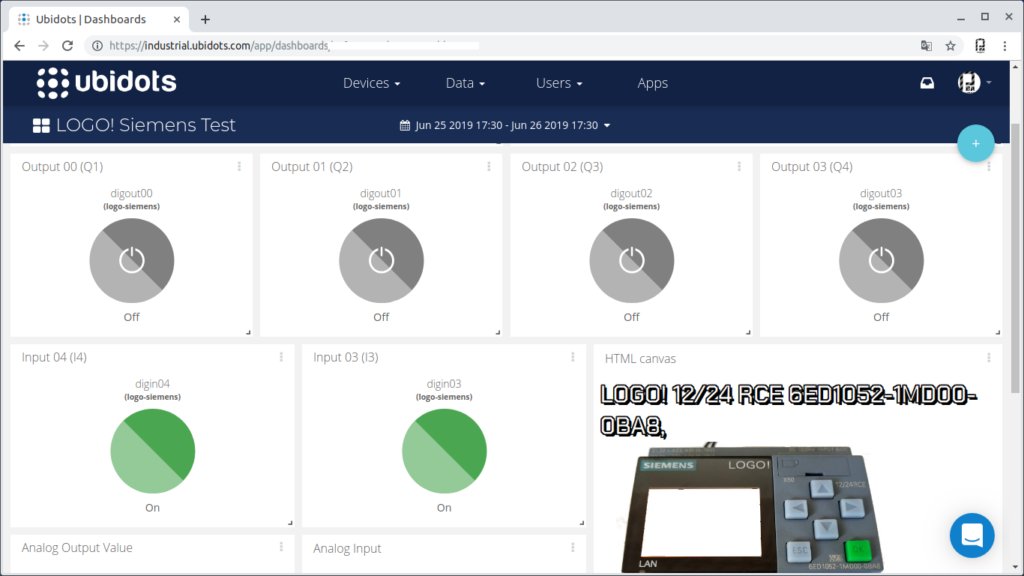This screenshot has width=1024, height=576.
Task: Toggle the digout02 power switch
Action: pos(632,261)
